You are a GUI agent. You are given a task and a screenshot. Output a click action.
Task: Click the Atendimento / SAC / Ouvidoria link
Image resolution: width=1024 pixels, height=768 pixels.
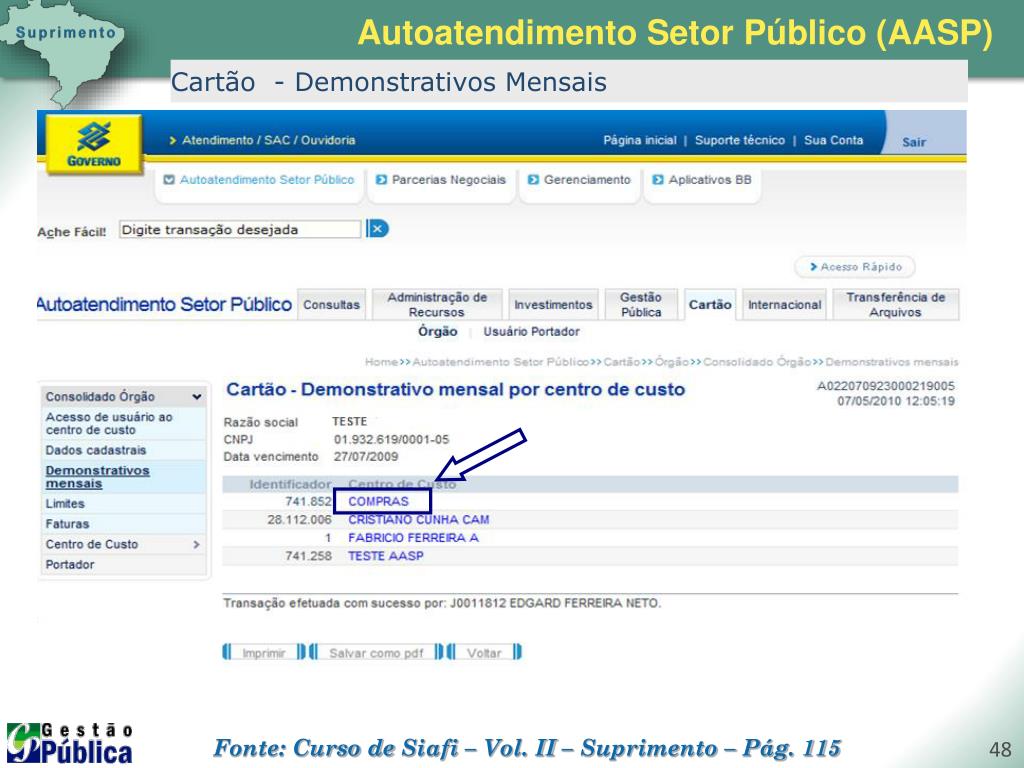pos(268,140)
